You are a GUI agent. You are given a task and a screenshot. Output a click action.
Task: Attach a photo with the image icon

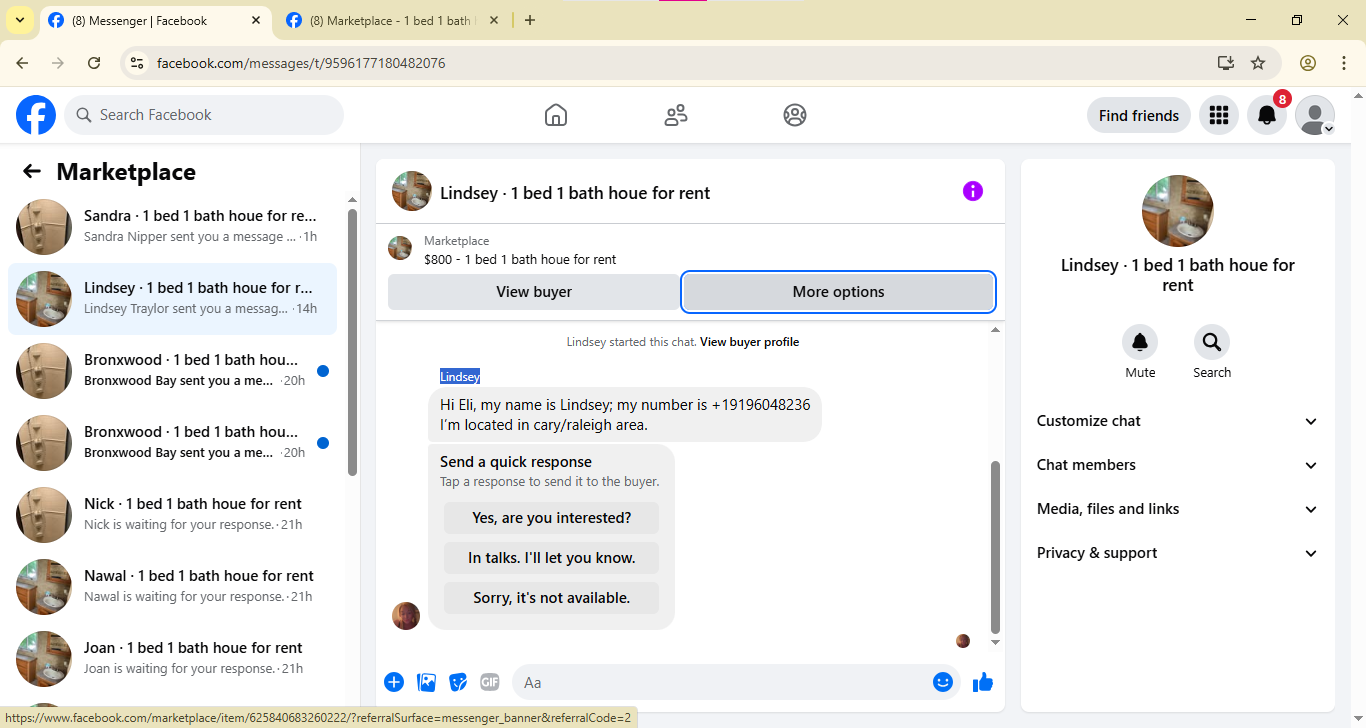(x=427, y=682)
